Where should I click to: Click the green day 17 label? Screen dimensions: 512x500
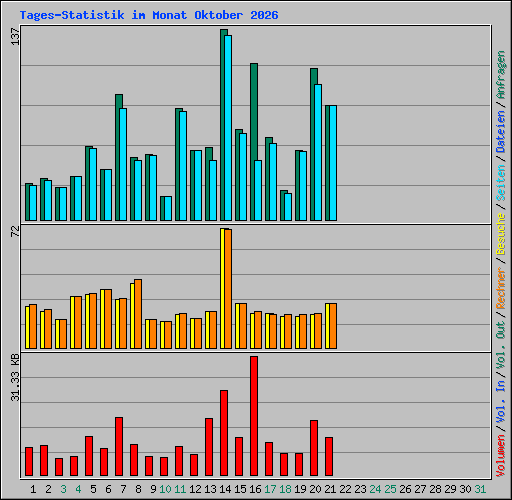(x=270, y=489)
